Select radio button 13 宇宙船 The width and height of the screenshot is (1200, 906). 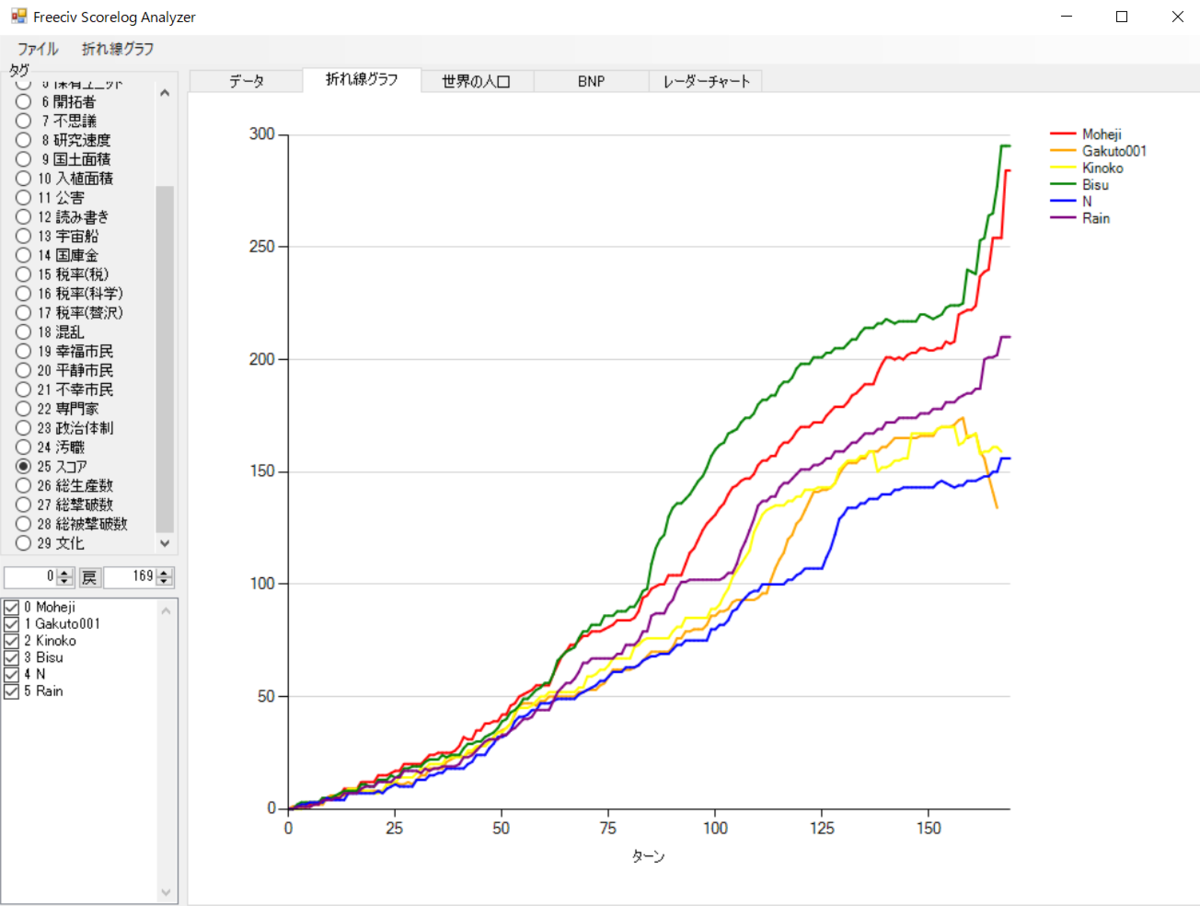[23, 236]
